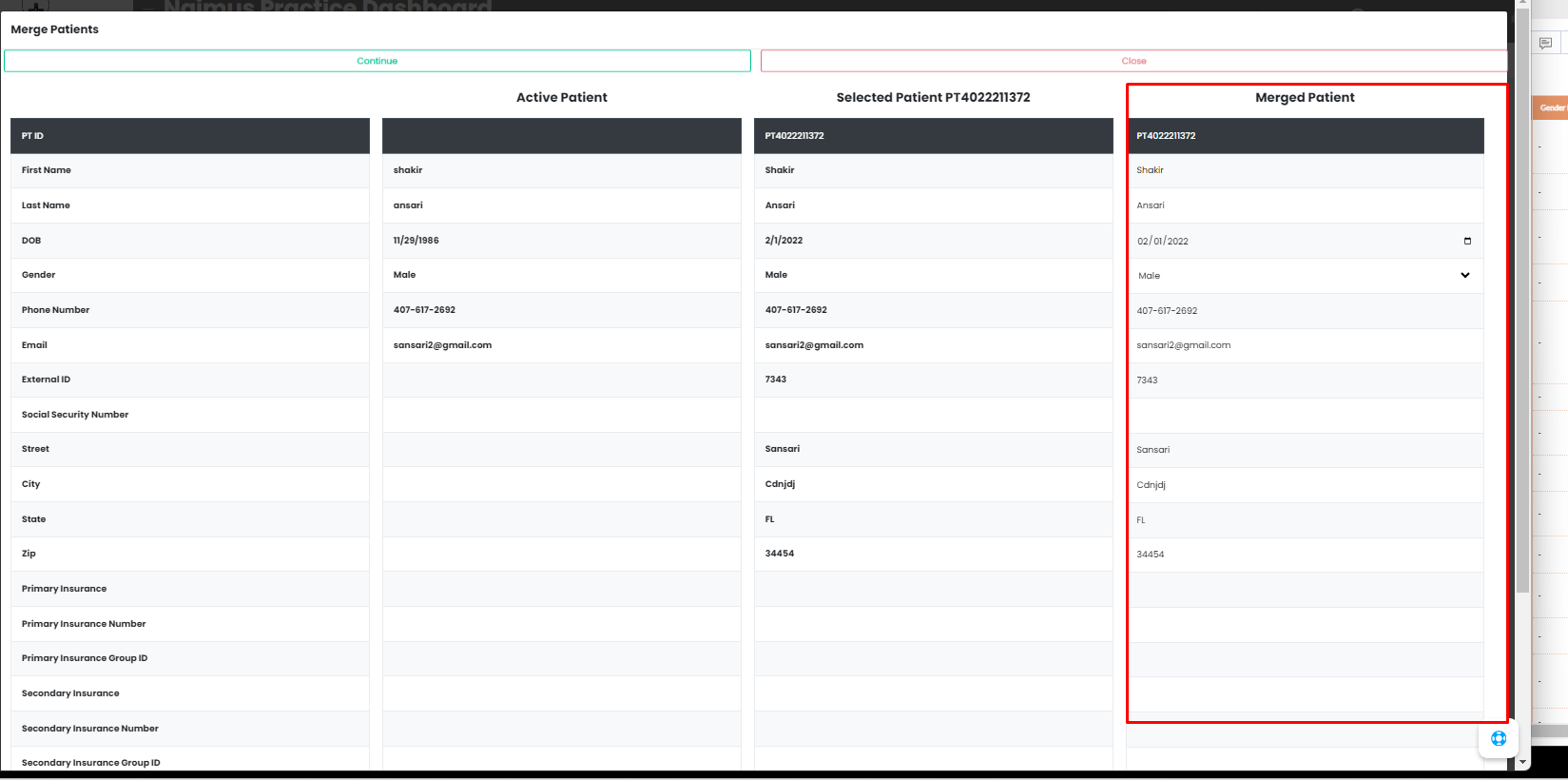
Task: Focus the merged Secondary Insurance field
Action: 1306,694
